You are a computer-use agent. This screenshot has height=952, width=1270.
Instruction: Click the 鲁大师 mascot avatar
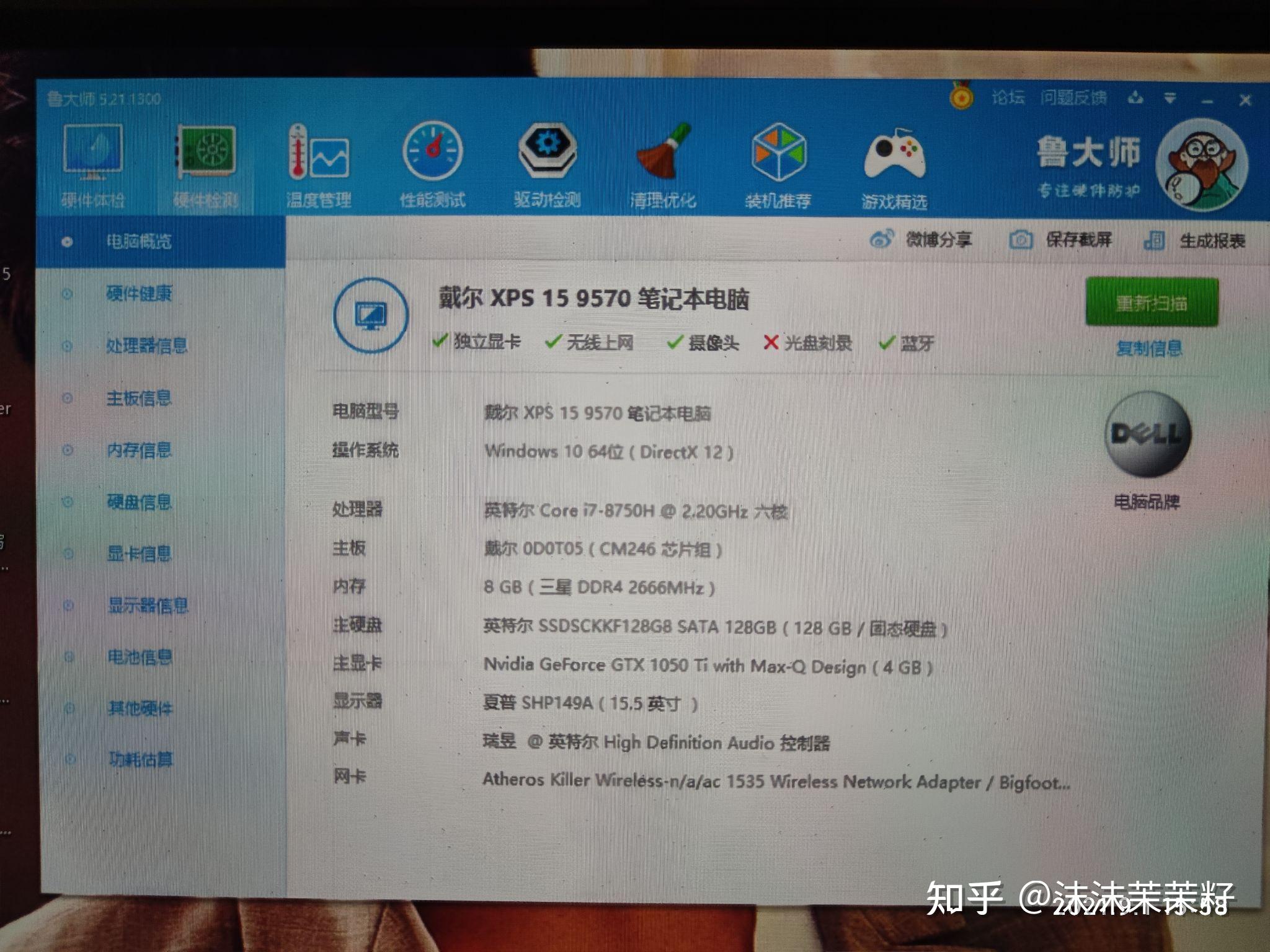[1202, 164]
